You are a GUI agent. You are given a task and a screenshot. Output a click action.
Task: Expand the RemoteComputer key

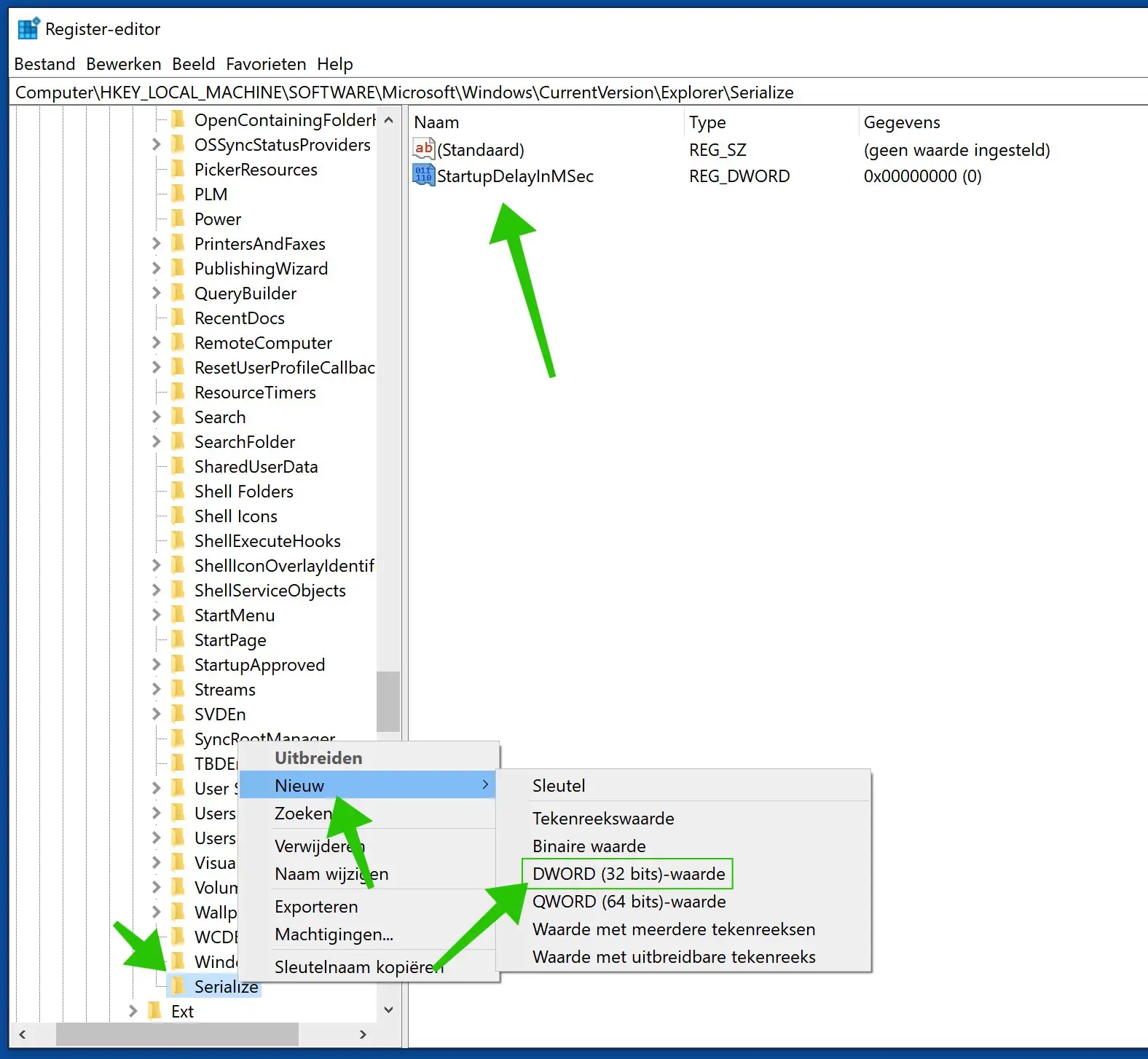(x=156, y=342)
